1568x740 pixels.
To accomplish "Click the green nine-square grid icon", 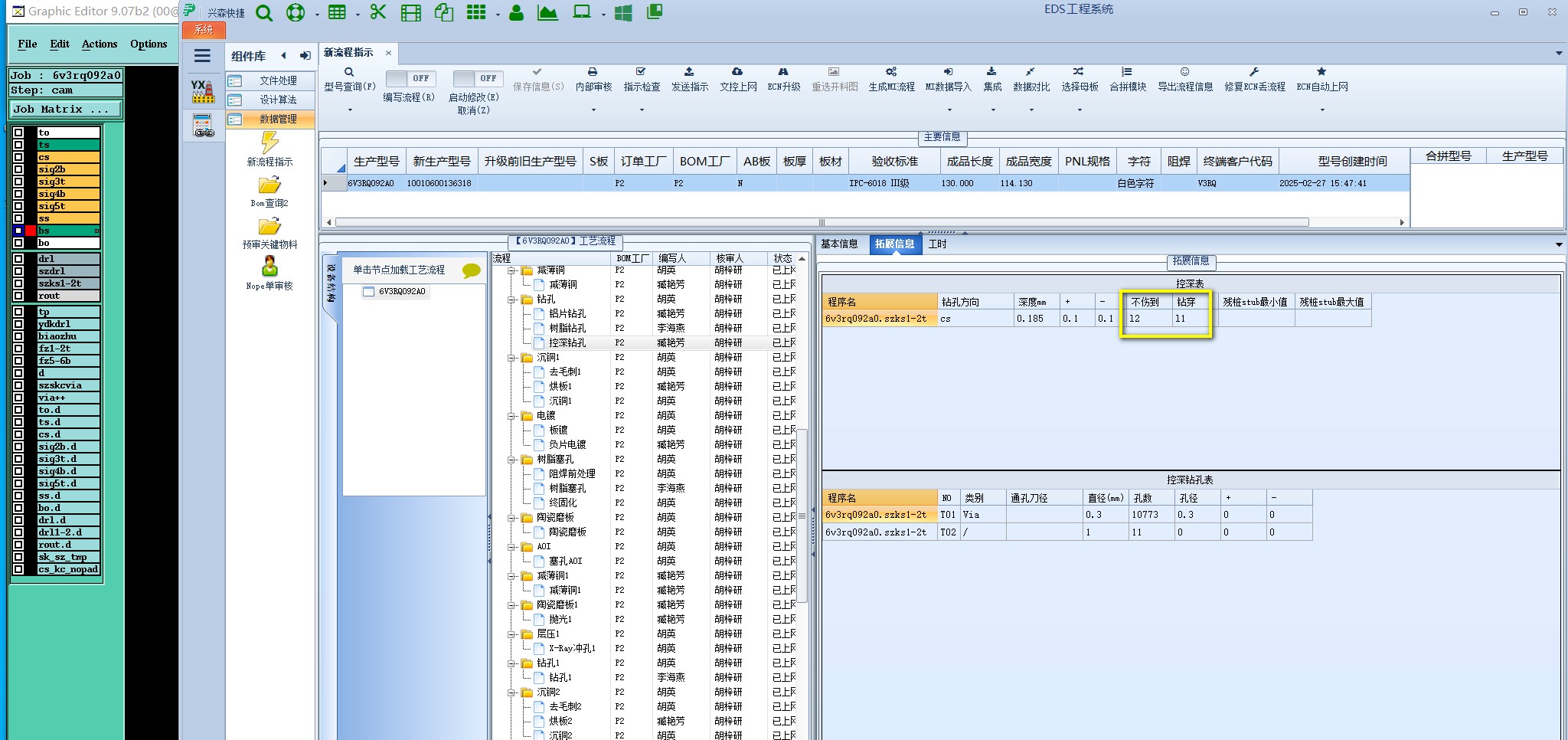I will pyautogui.click(x=476, y=12).
